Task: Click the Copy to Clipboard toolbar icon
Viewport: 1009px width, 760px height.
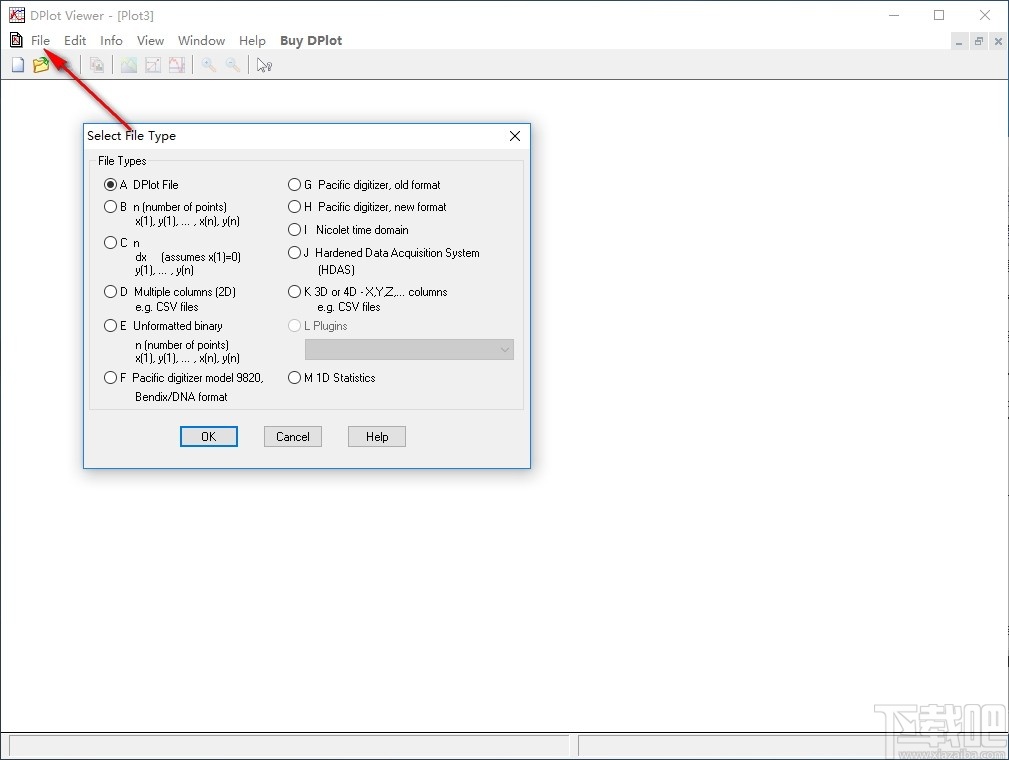Action: 97,64
